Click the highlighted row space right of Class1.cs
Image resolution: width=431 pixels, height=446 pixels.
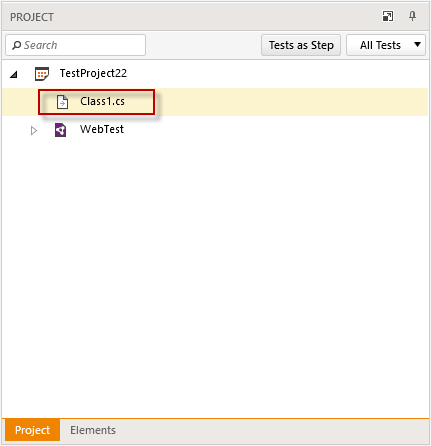(292, 102)
